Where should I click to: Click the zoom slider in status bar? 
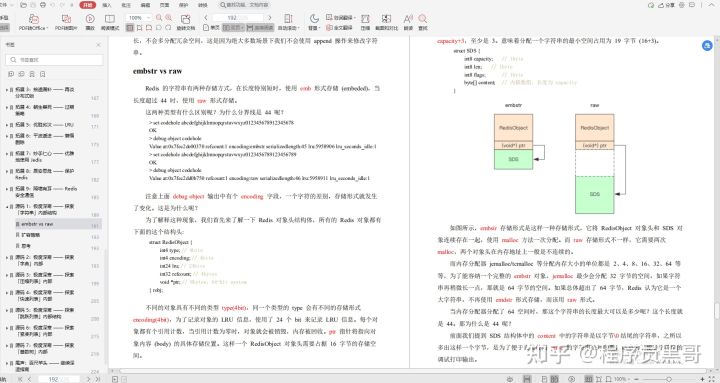(669, 379)
